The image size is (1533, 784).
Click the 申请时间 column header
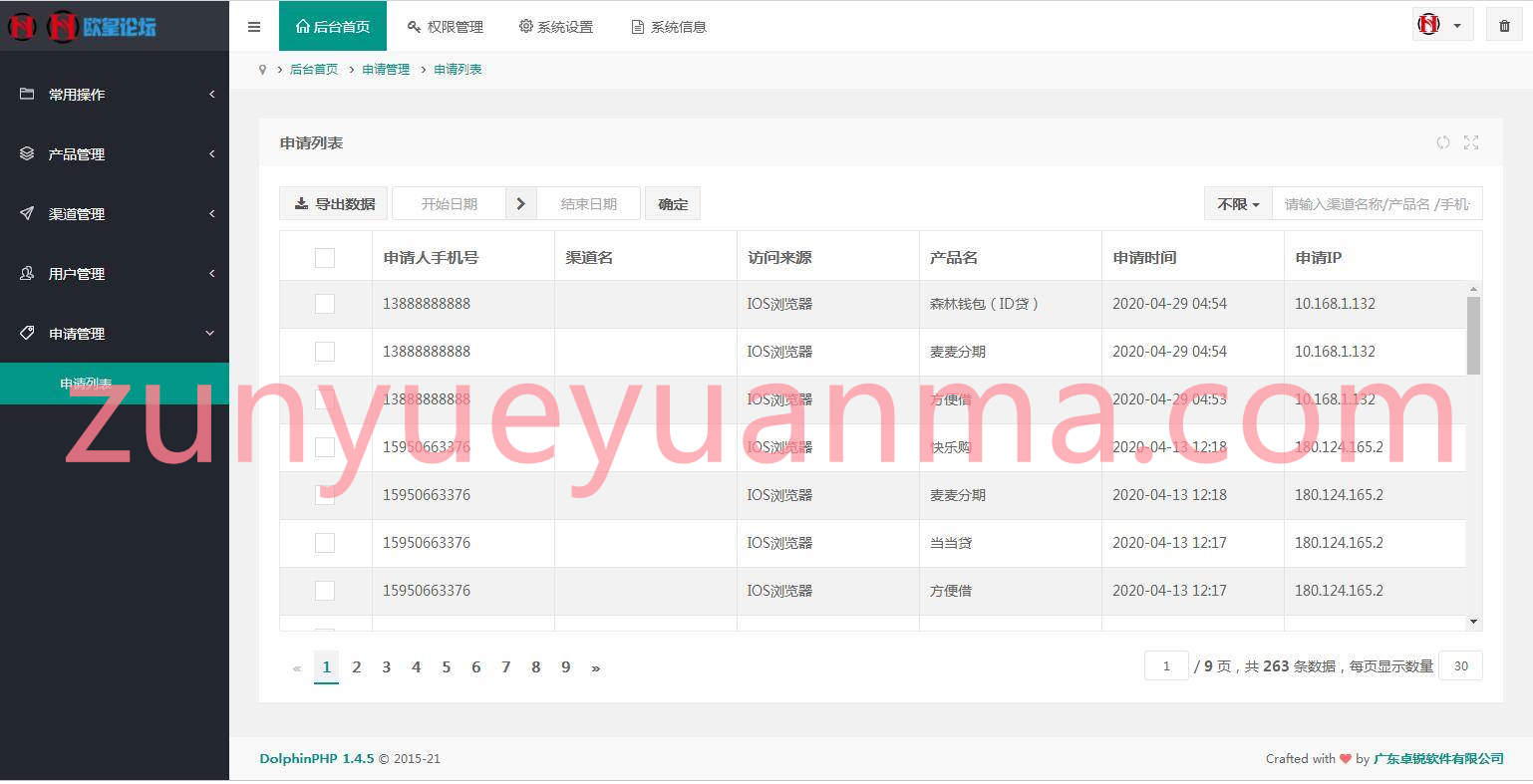[1144, 257]
